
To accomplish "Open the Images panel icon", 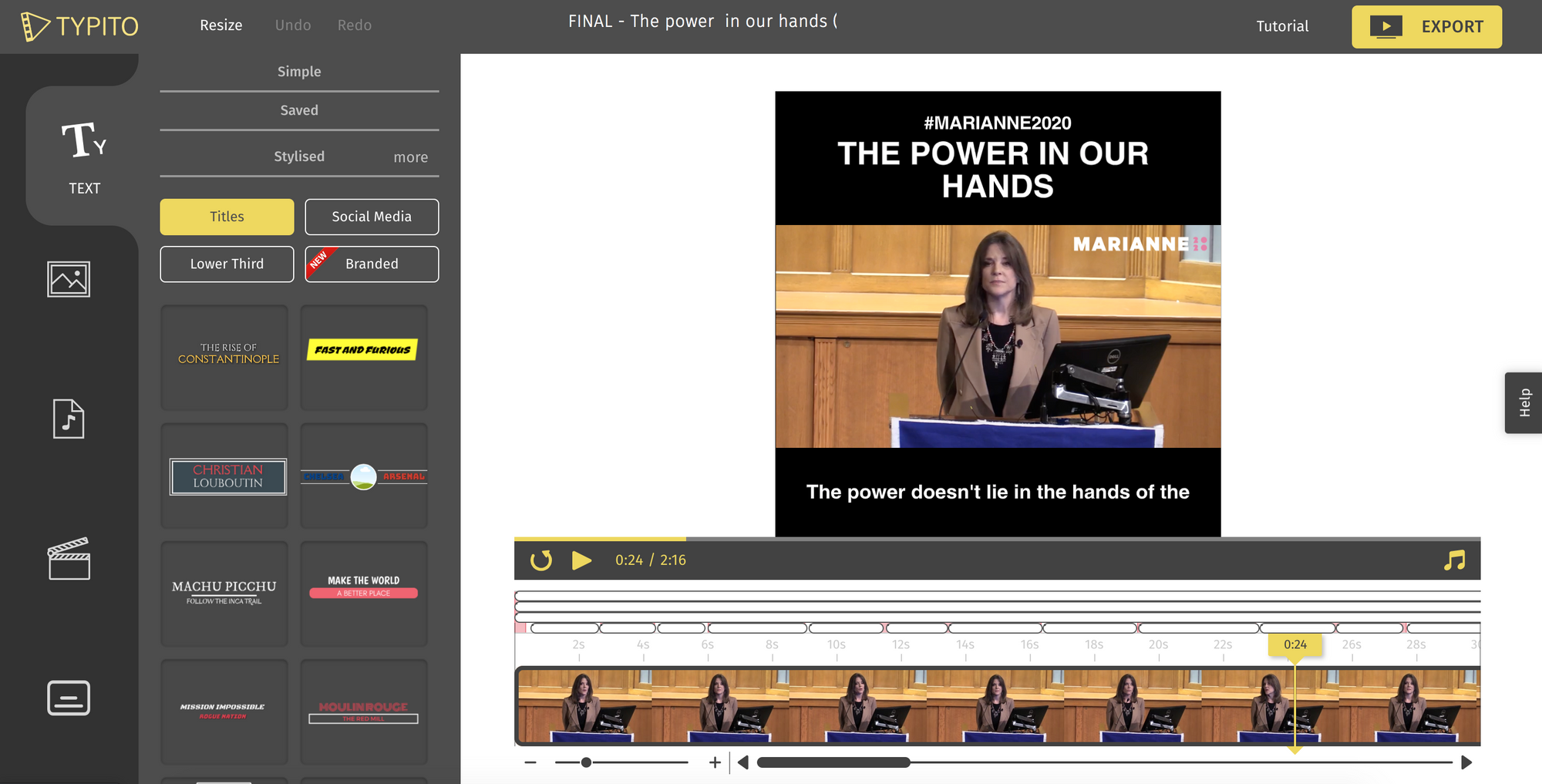I will tap(69, 279).
